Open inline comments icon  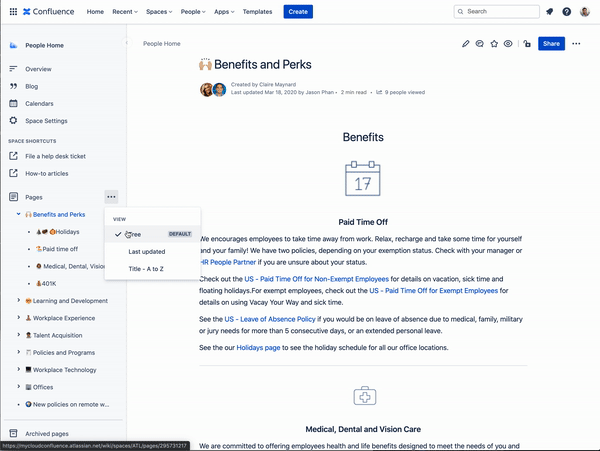click(x=479, y=44)
